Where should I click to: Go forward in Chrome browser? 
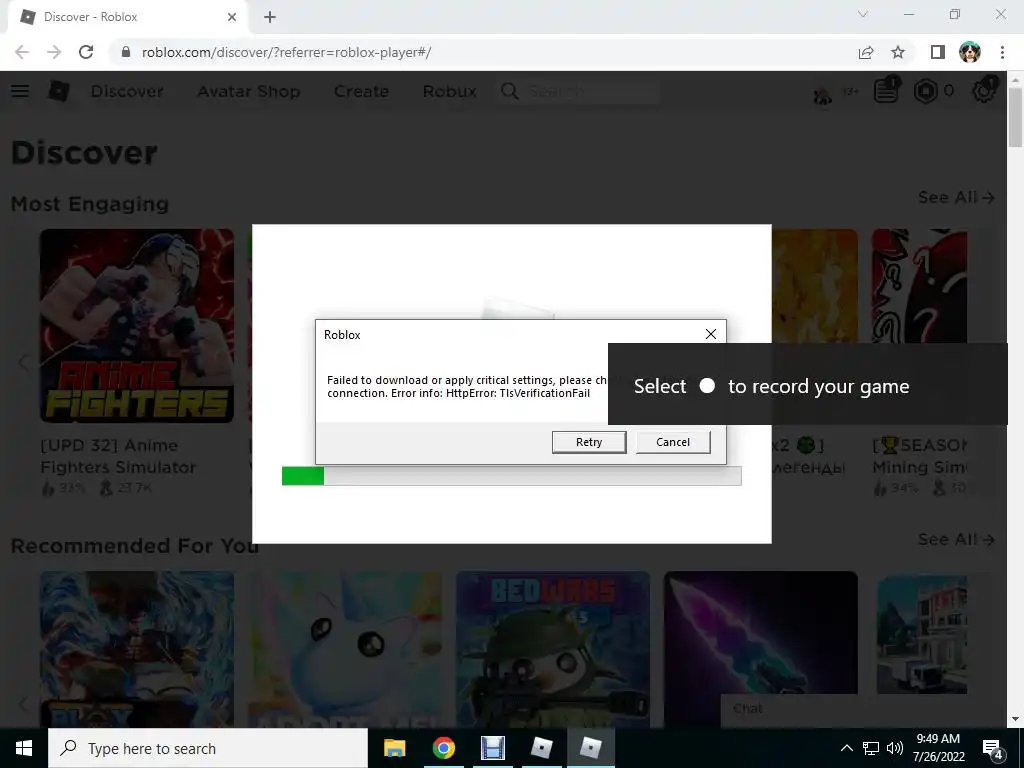pyautogui.click(x=54, y=52)
